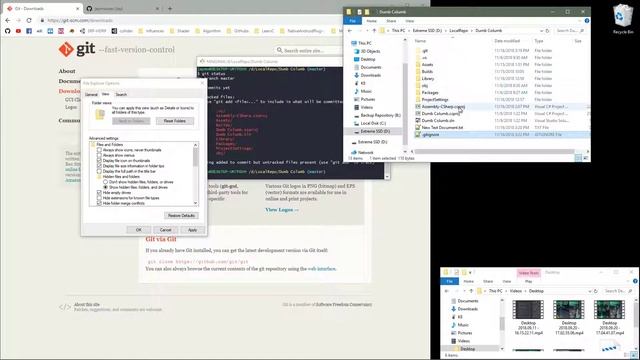Click Advanced settings list vertical scrollbar
Screen dimensions: 640x360
coord(196,174)
